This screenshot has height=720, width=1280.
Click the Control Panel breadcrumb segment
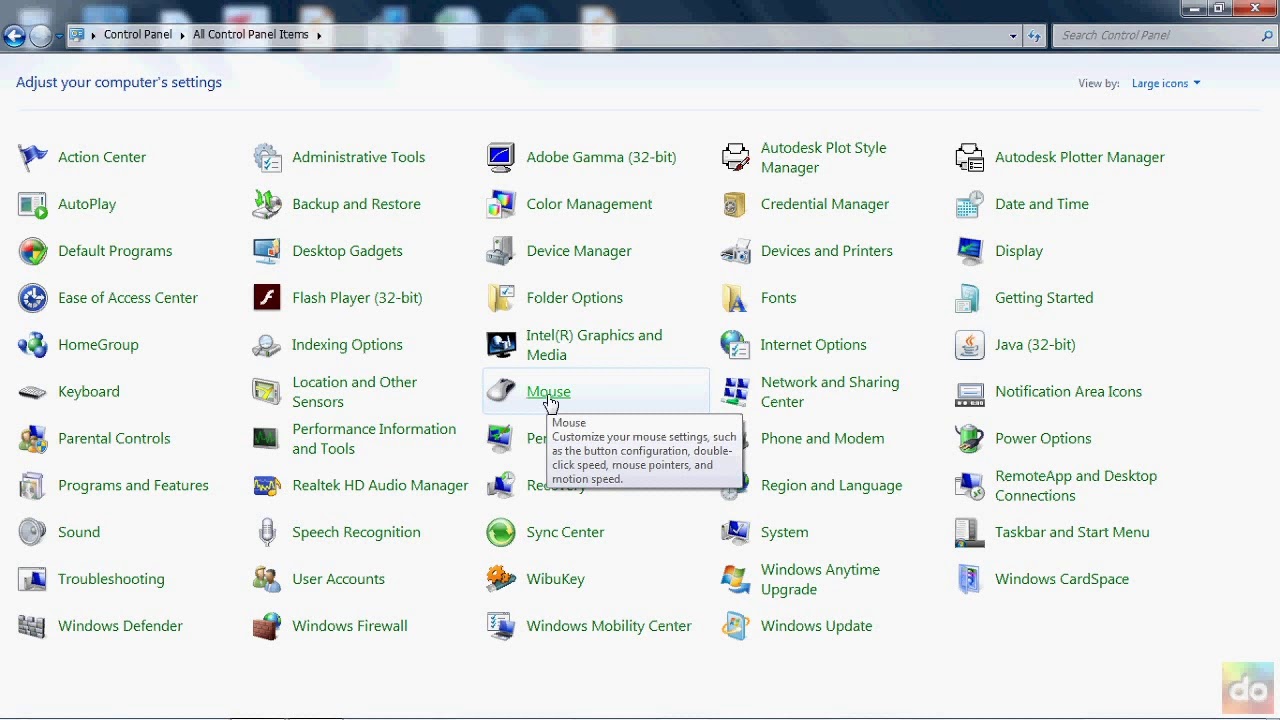[138, 35]
